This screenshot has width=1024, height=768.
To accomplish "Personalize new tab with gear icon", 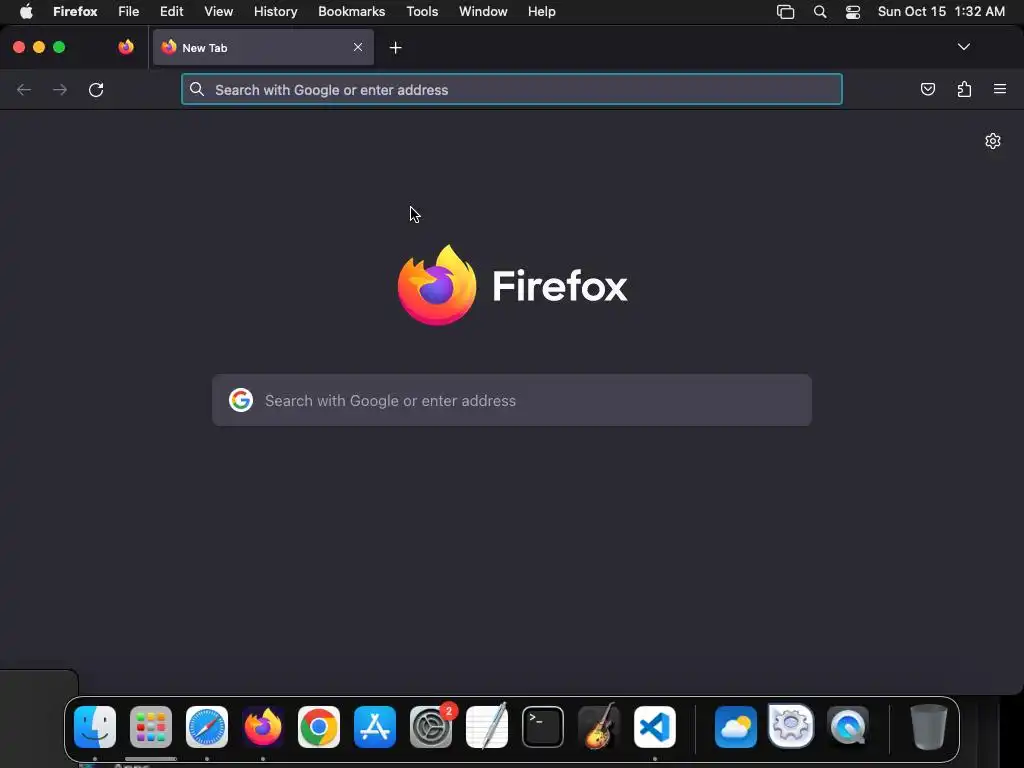I will pyautogui.click(x=993, y=141).
